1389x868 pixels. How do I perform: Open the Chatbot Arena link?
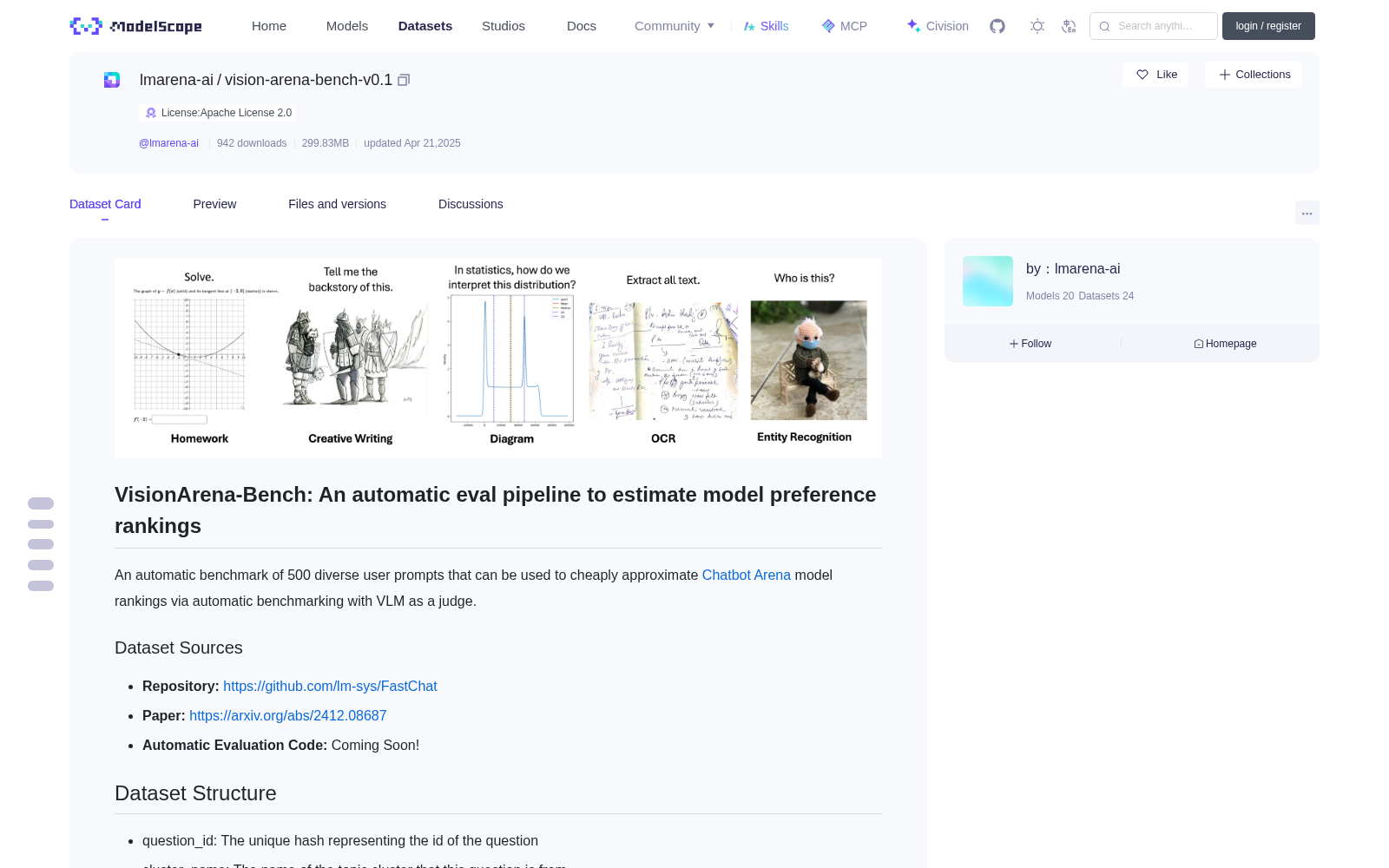(747, 575)
